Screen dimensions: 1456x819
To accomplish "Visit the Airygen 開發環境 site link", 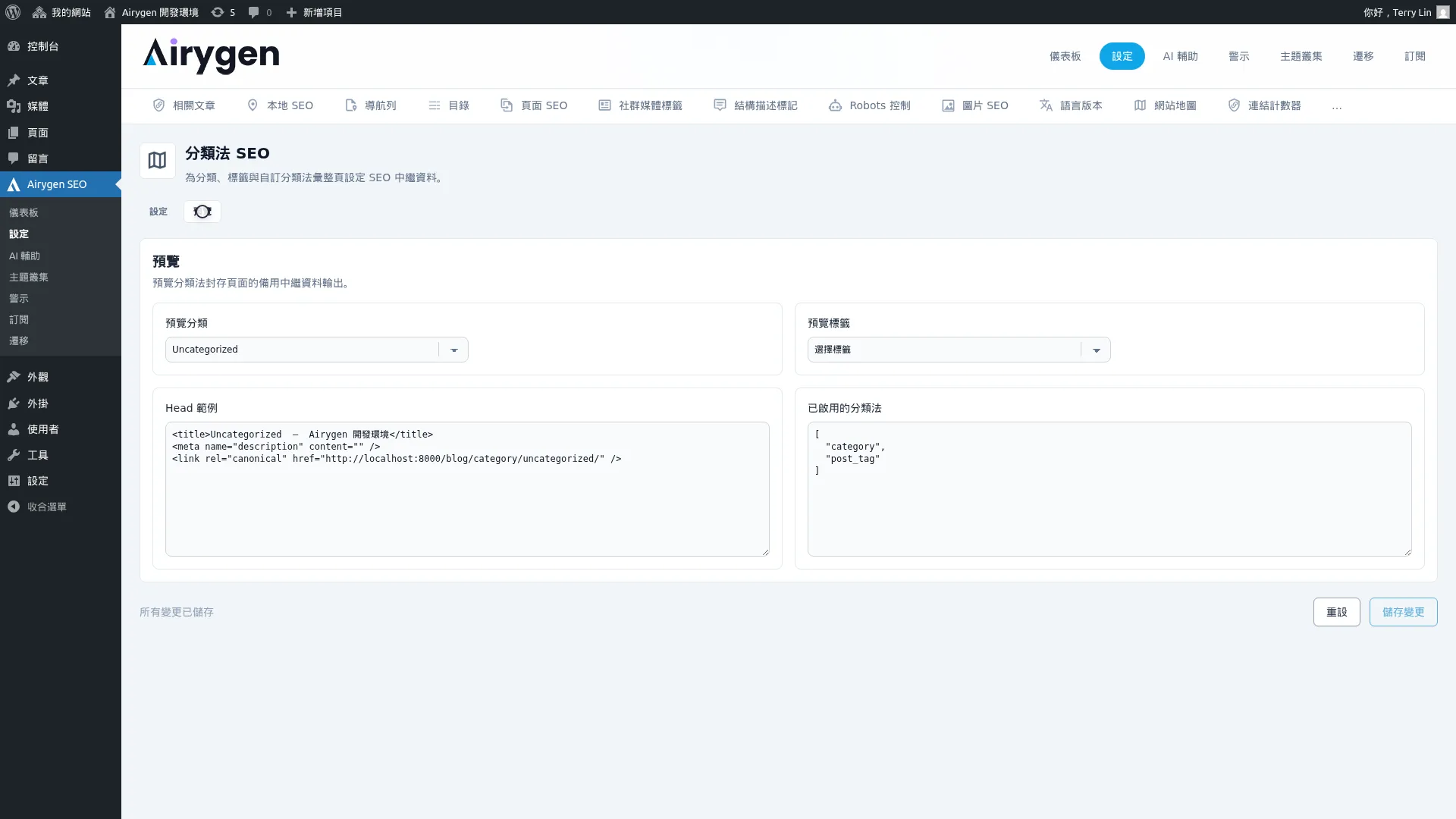I will (x=151, y=12).
